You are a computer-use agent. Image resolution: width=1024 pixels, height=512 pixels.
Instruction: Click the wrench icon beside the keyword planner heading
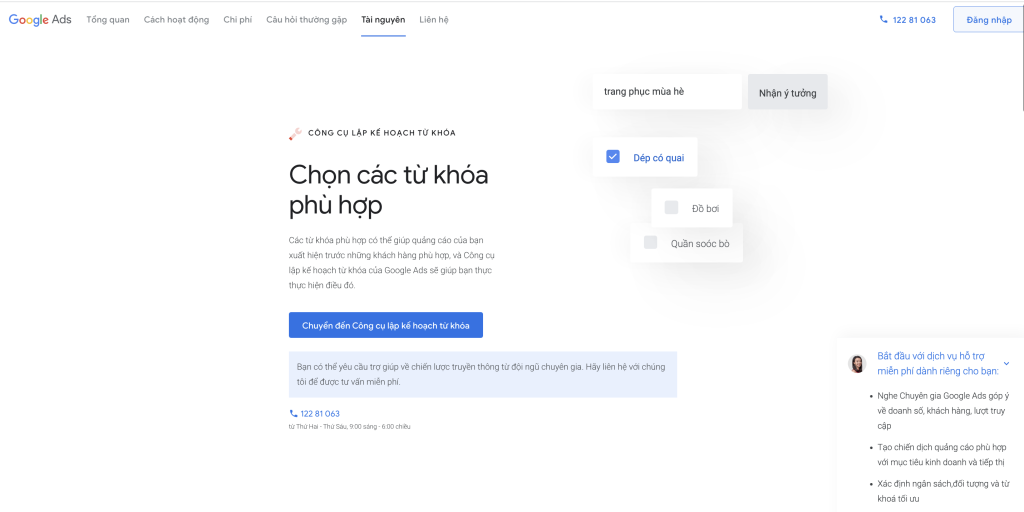click(x=295, y=133)
